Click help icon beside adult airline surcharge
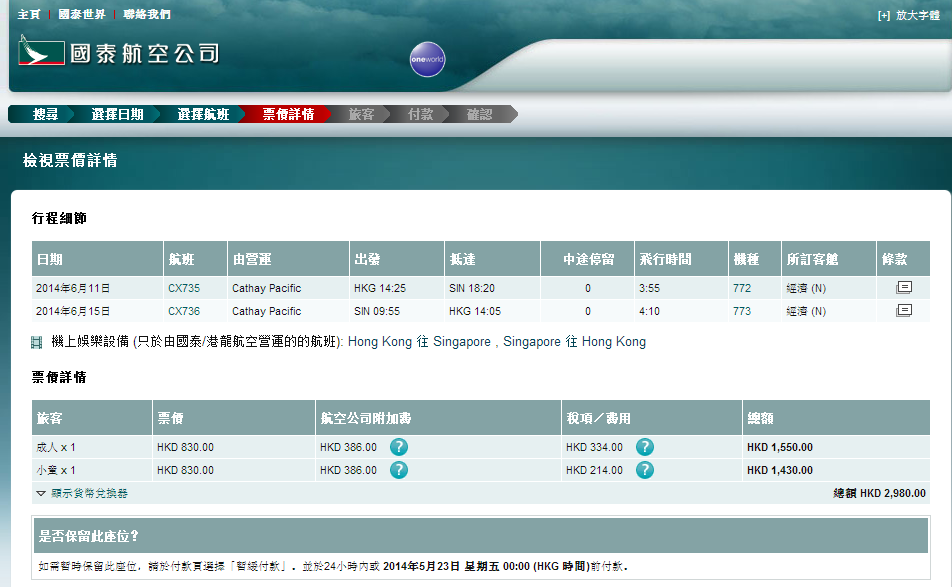 [398, 447]
